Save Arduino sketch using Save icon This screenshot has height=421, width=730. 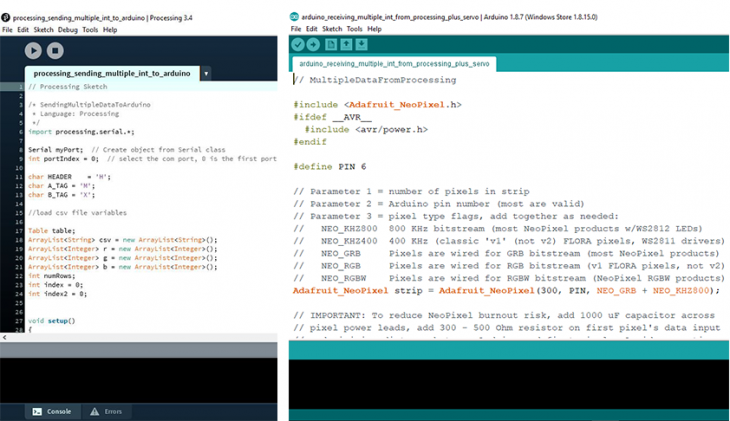click(x=362, y=45)
